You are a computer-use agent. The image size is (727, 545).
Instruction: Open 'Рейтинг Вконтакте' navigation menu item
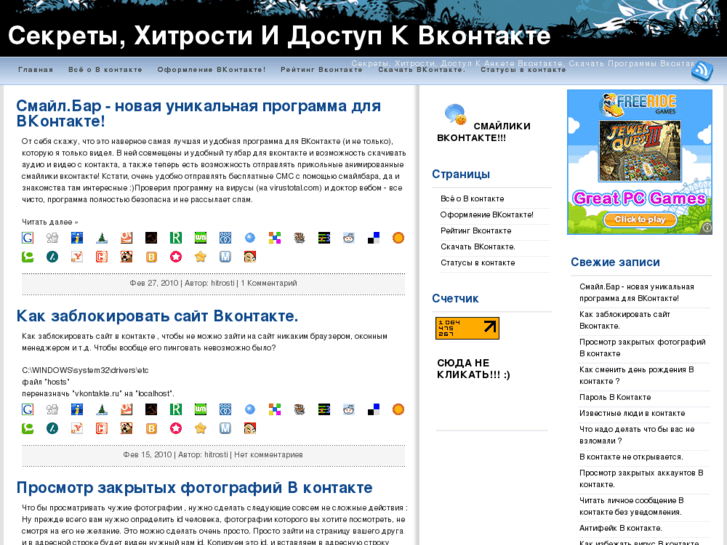coord(321,70)
